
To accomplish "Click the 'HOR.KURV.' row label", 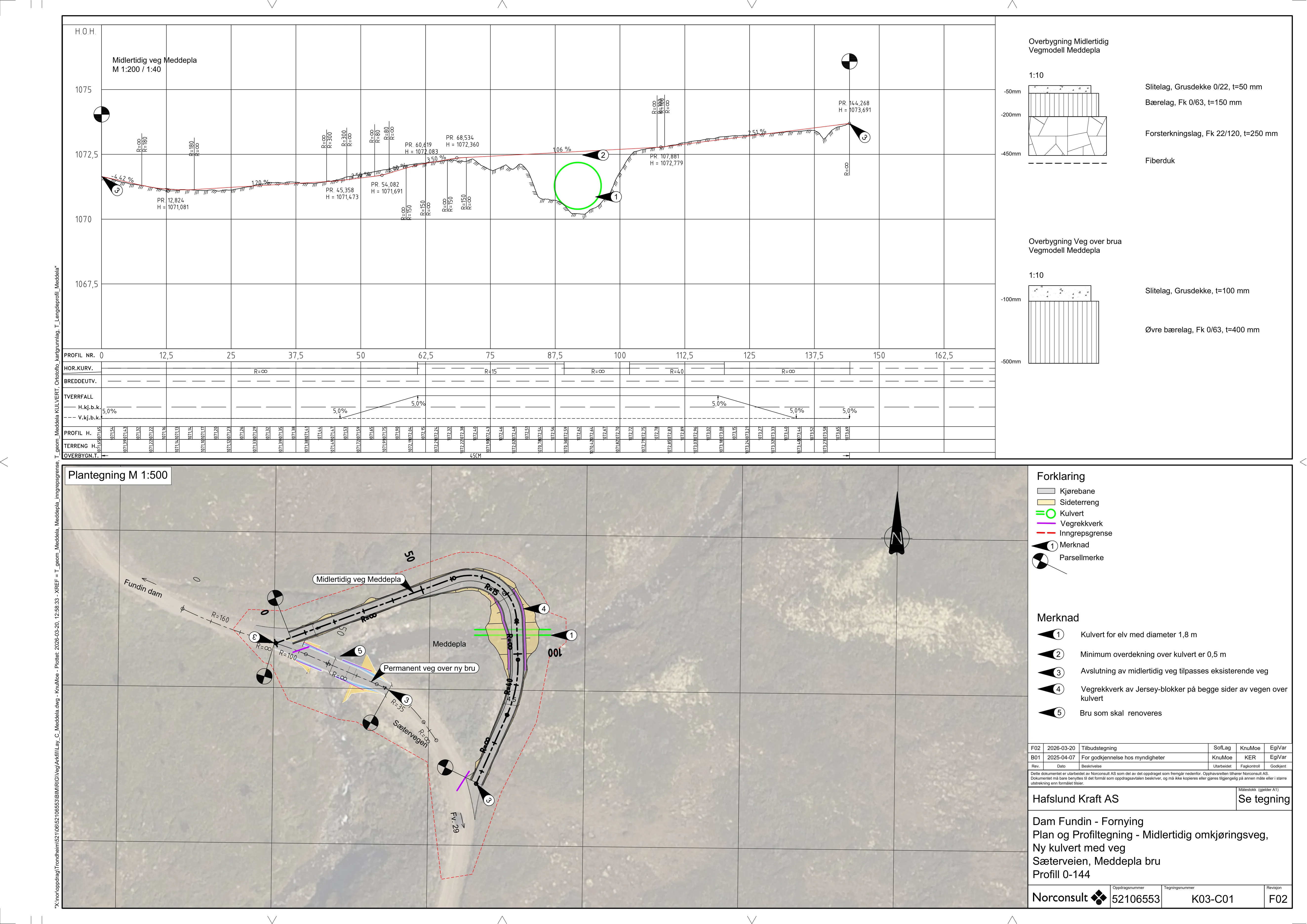I will point(79,368).
